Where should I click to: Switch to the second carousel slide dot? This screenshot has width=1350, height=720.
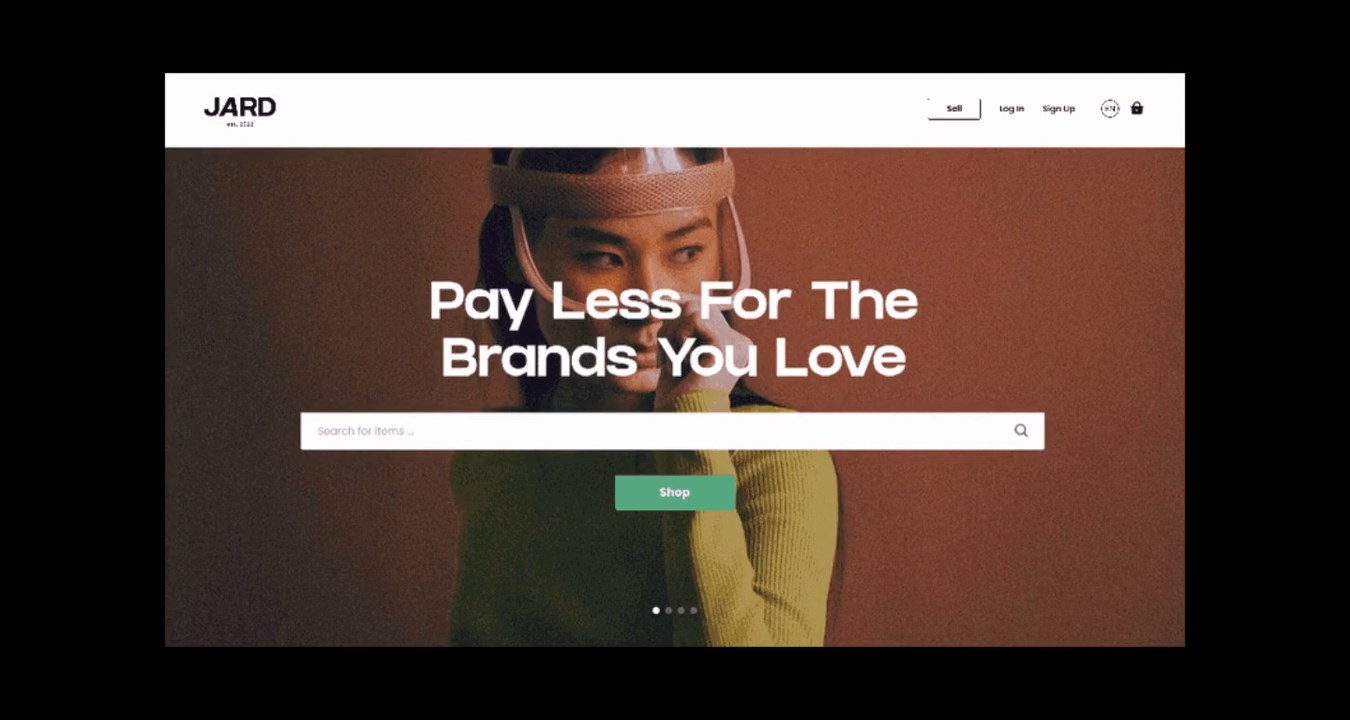[669, 610]
